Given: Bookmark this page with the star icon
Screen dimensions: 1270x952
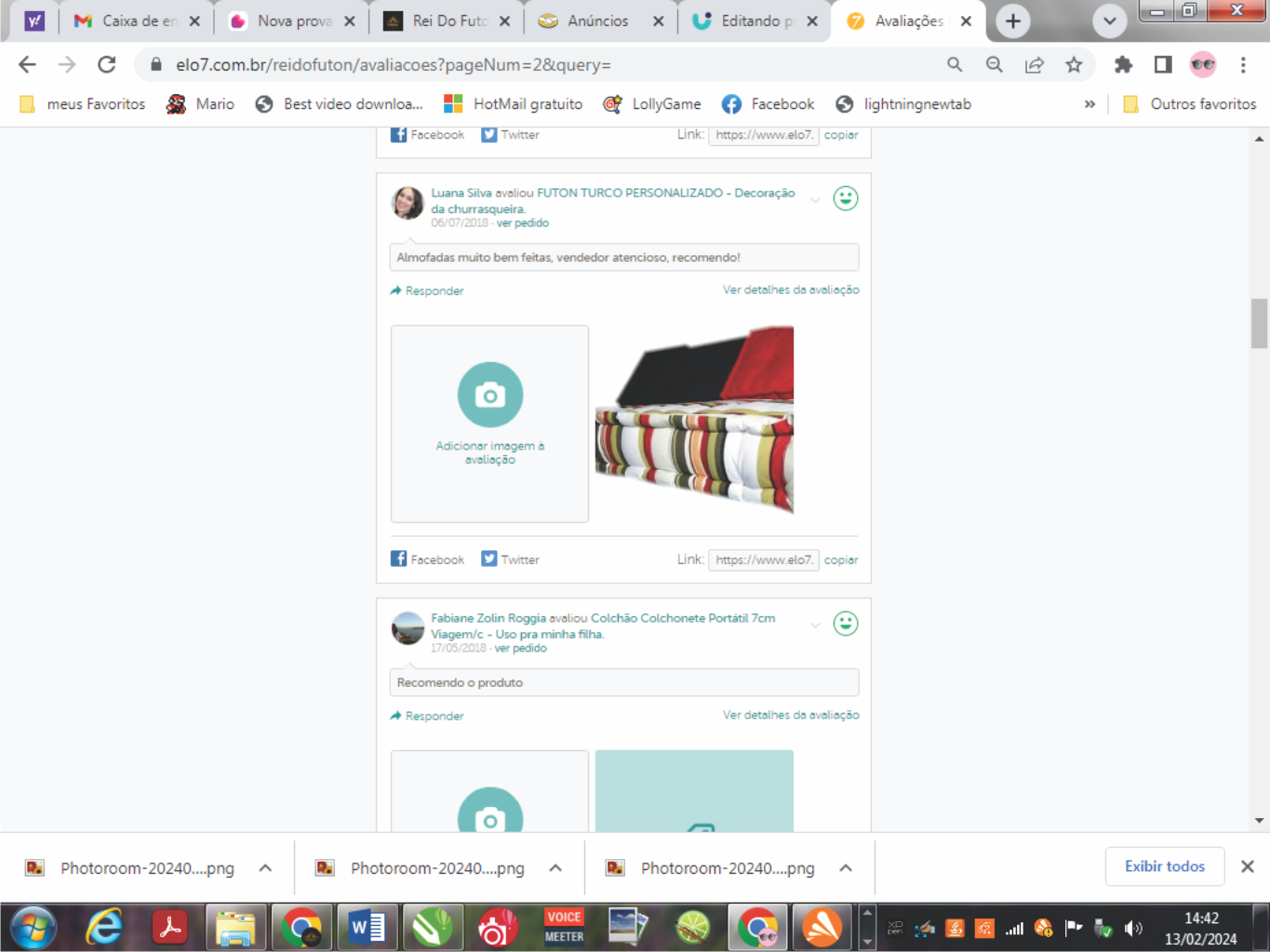Looking at the screenshot, I should [1074, 64].
